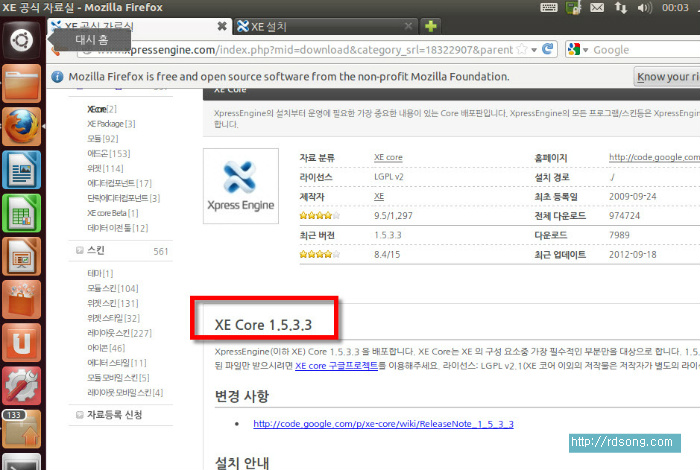Screen dimensions: 700x470
Task: Open the network connection indicator
Action: pyautogui.click(x=621, y=8)
